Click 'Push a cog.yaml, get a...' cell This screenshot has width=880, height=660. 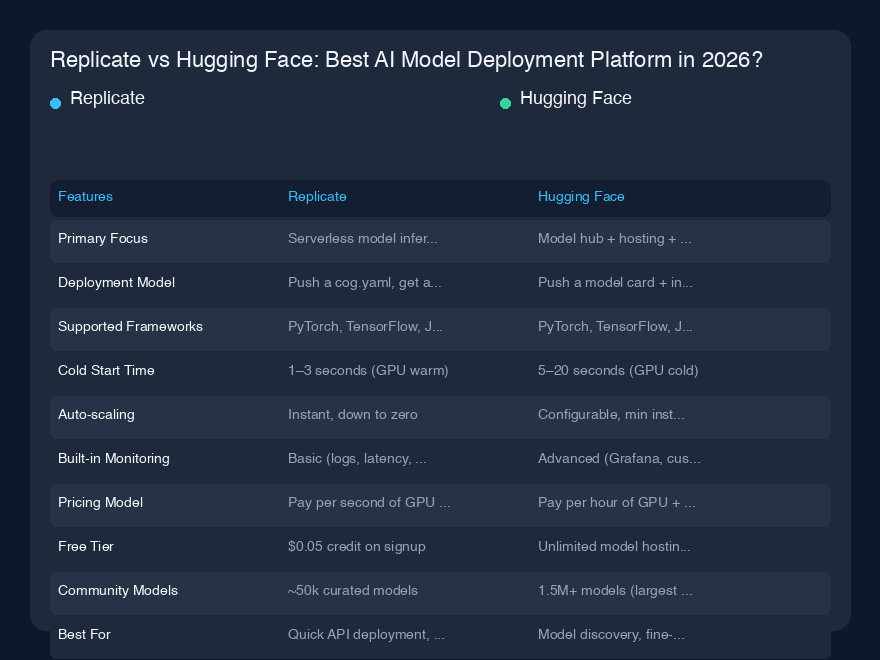tap(365, 282)
